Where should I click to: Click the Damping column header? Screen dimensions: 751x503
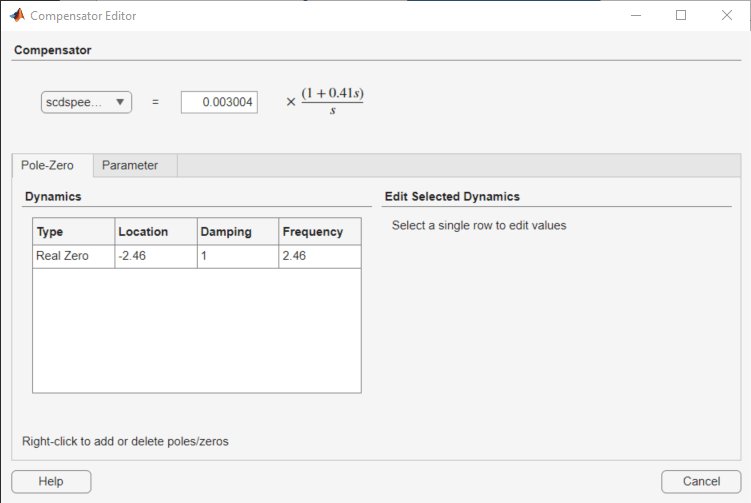(237, 231)
